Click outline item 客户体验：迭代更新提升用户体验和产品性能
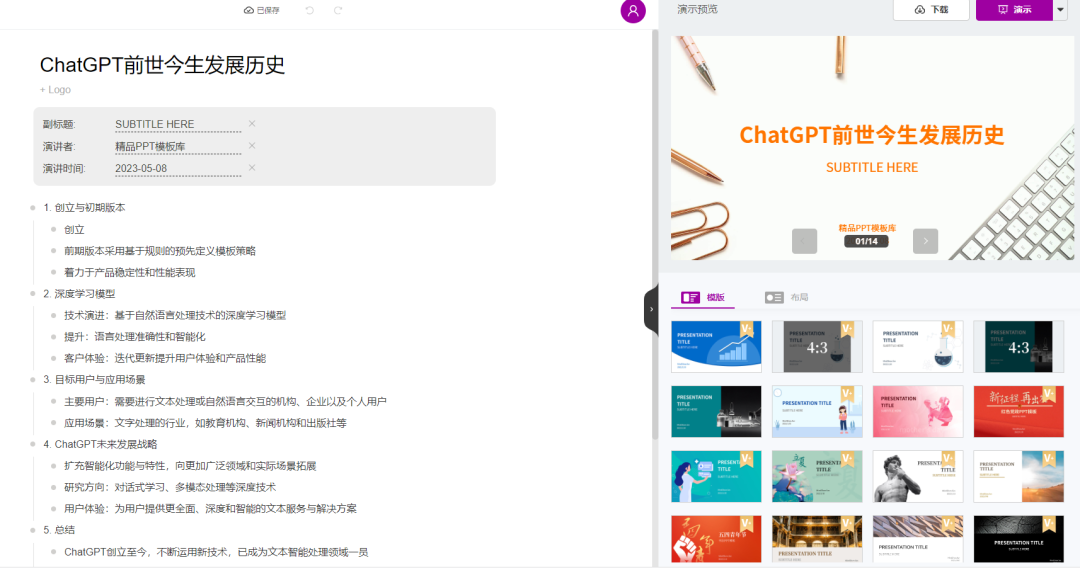1080x570 pixels. coord(165,358)
